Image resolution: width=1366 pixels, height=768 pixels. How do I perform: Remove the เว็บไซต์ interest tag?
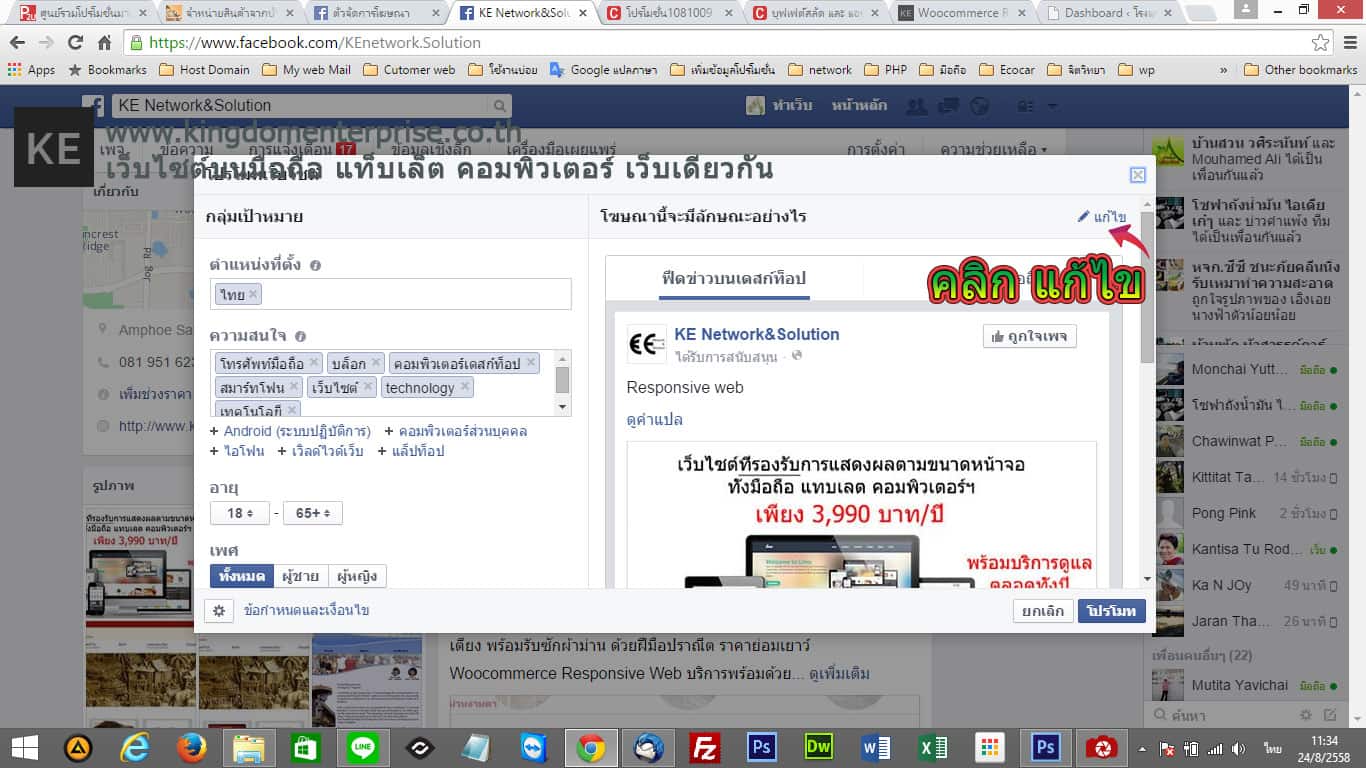[367, 386]
